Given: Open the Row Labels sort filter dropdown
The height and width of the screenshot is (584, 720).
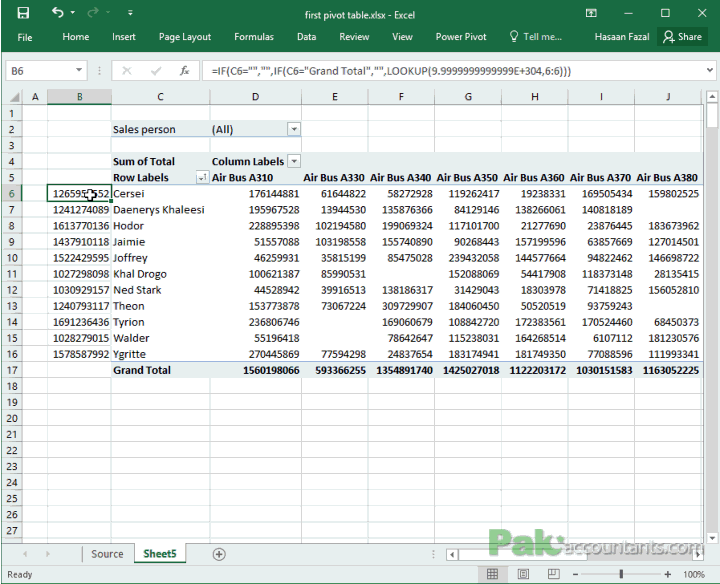Looking at the screenshot, I should (x=202, y=178).
